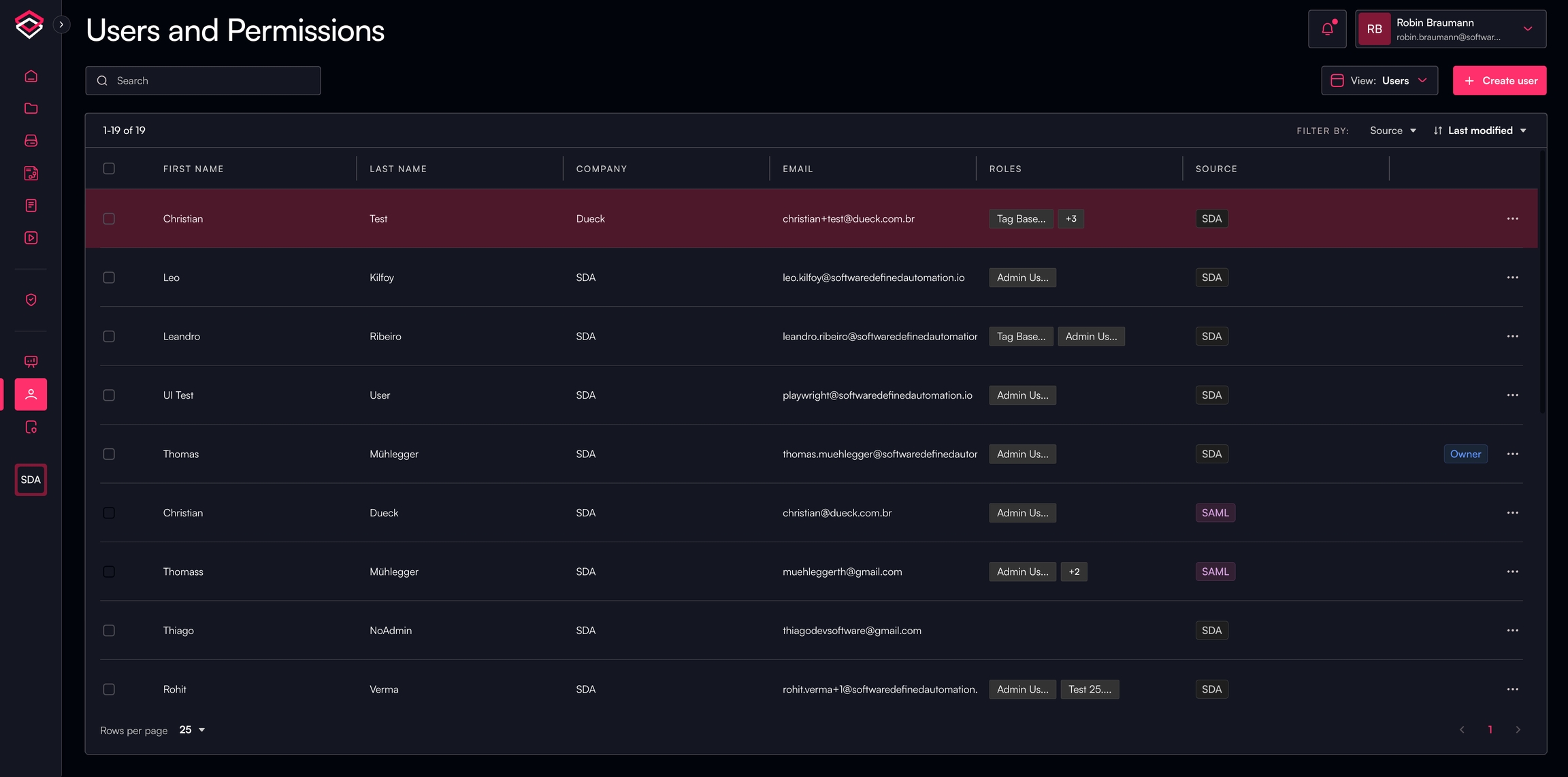Expand the sidebar with the chevron arrow
This screenshot has width=1568, height=777.
pyautogui.click(x=61, y=24)
